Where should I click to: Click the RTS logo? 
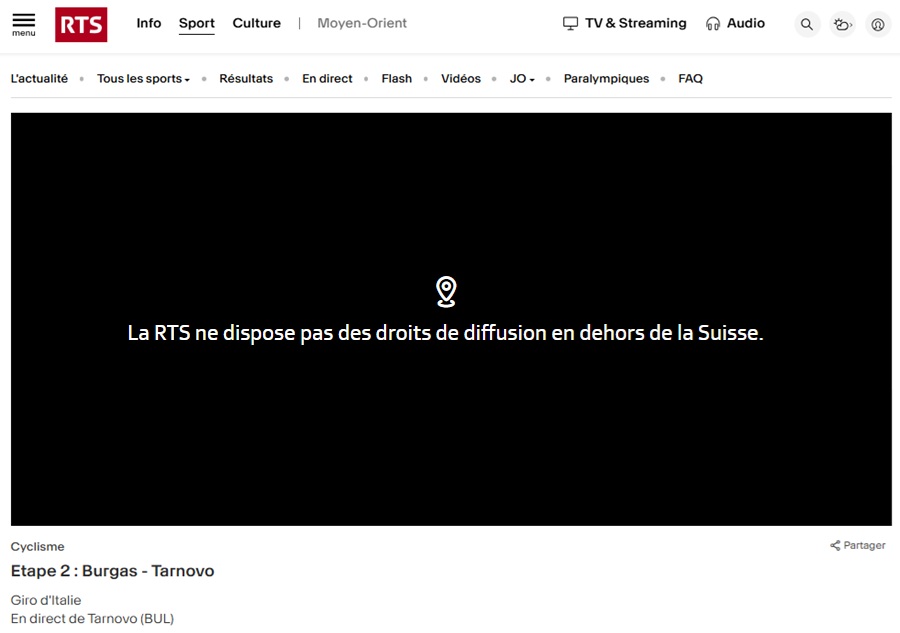pyautogui.click(x=81, y=25)
